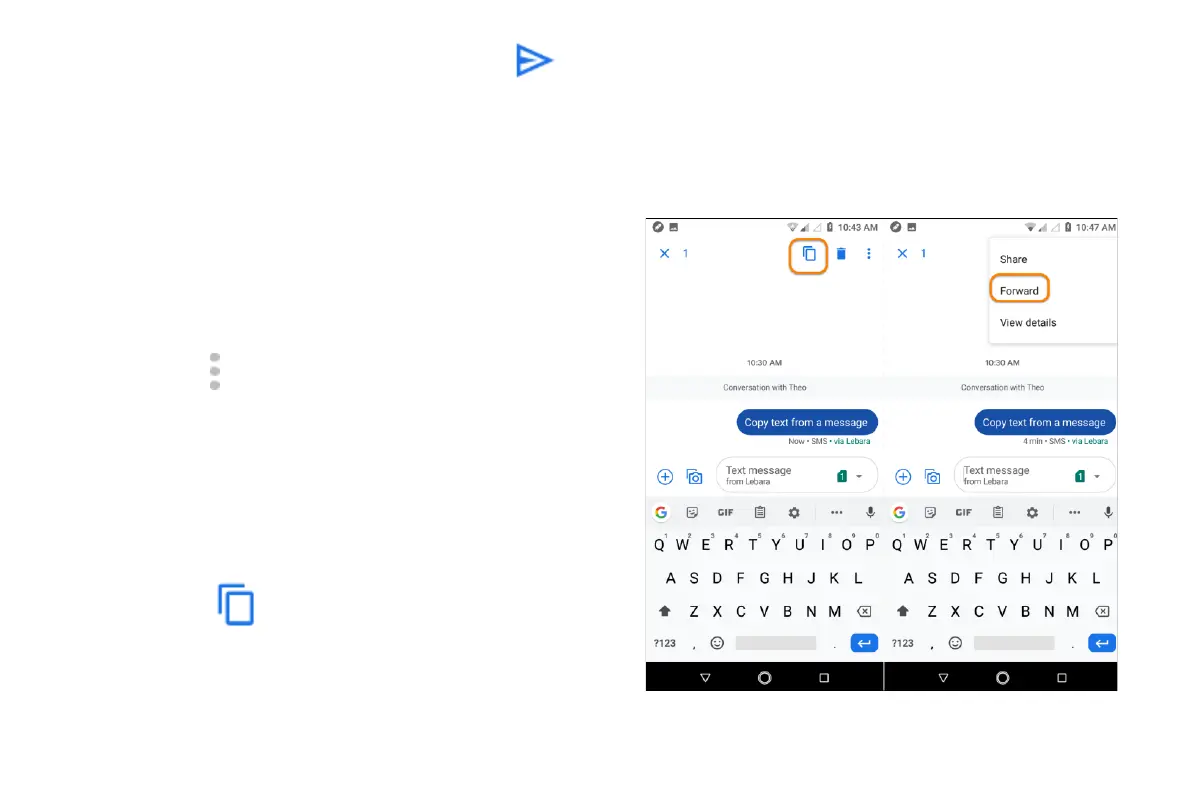1191x794 pixels.
Task: Click the large blue copy icon at bottom left
Action: (x=235, y=605)
